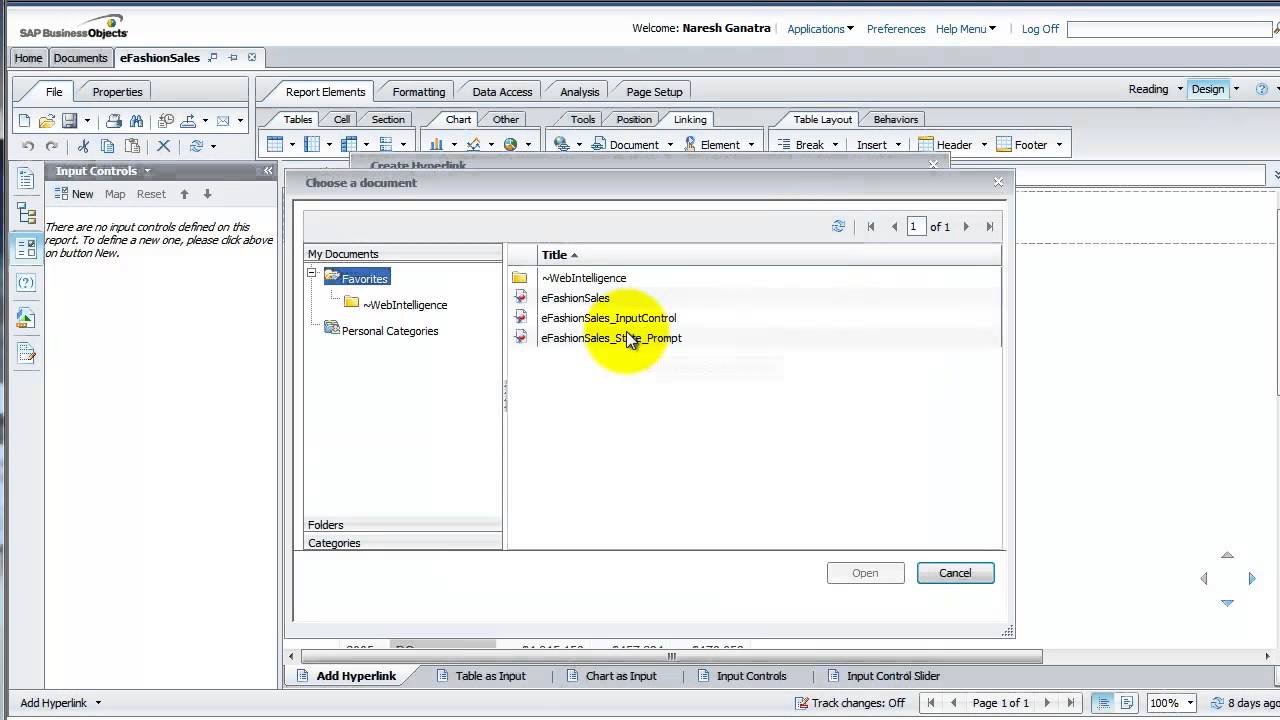Screen dimensions: 1280x720
Task: Click the Save floppy disk icon
Action: pos(69,121)
